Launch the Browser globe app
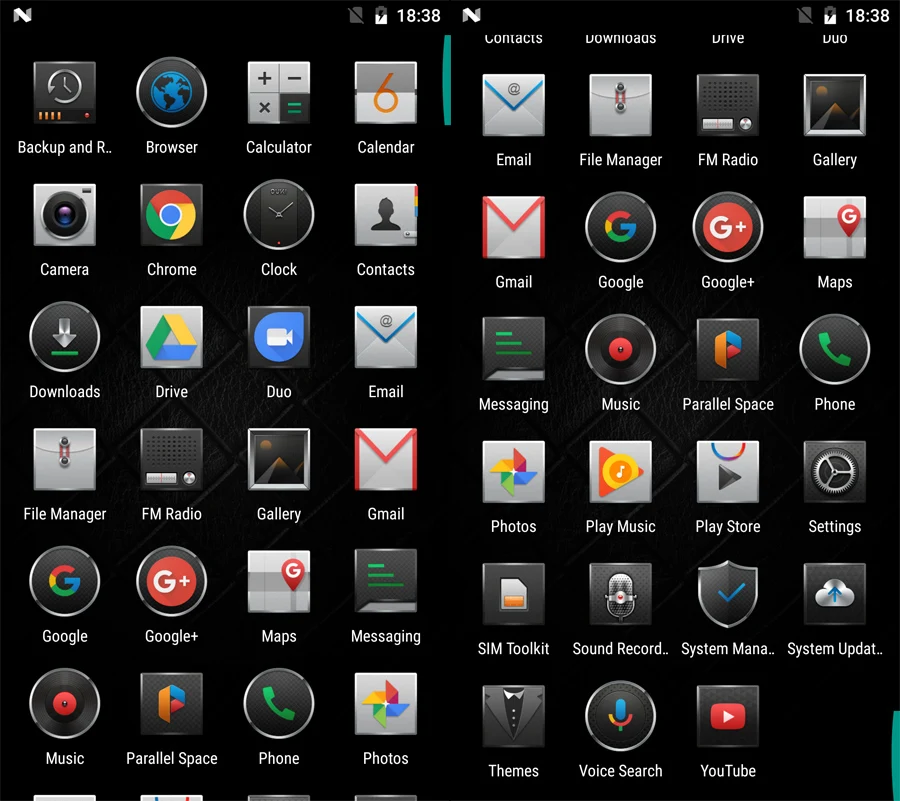 tap(171, 92)
